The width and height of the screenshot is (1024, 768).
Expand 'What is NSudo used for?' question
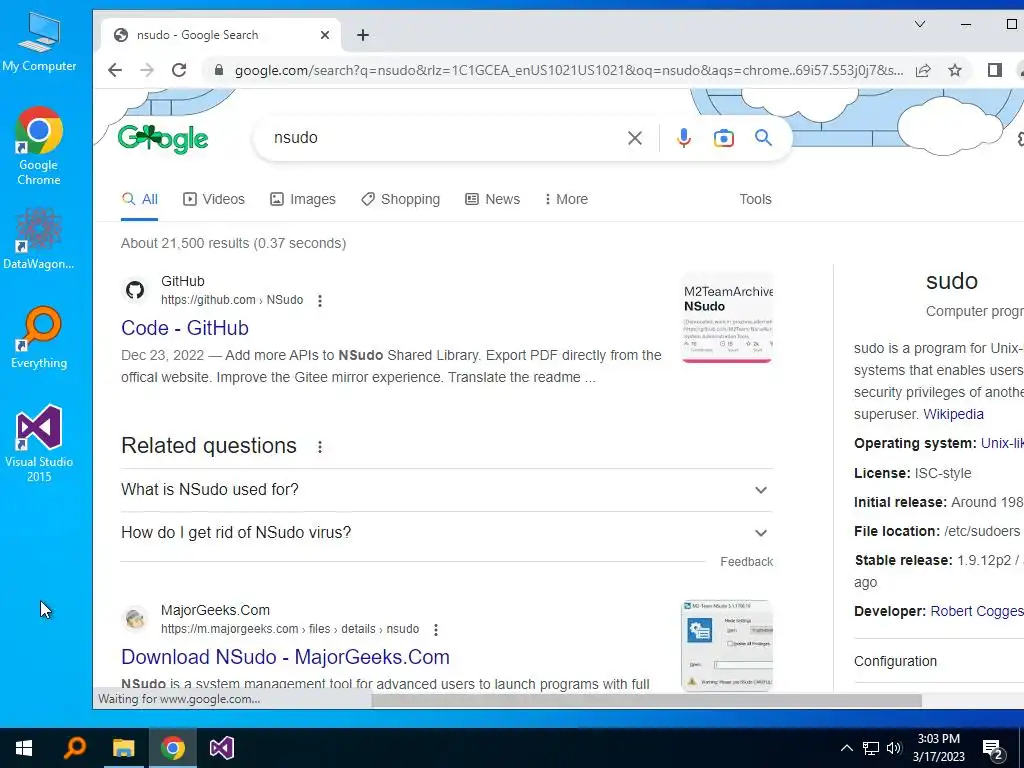coord(447,490)
